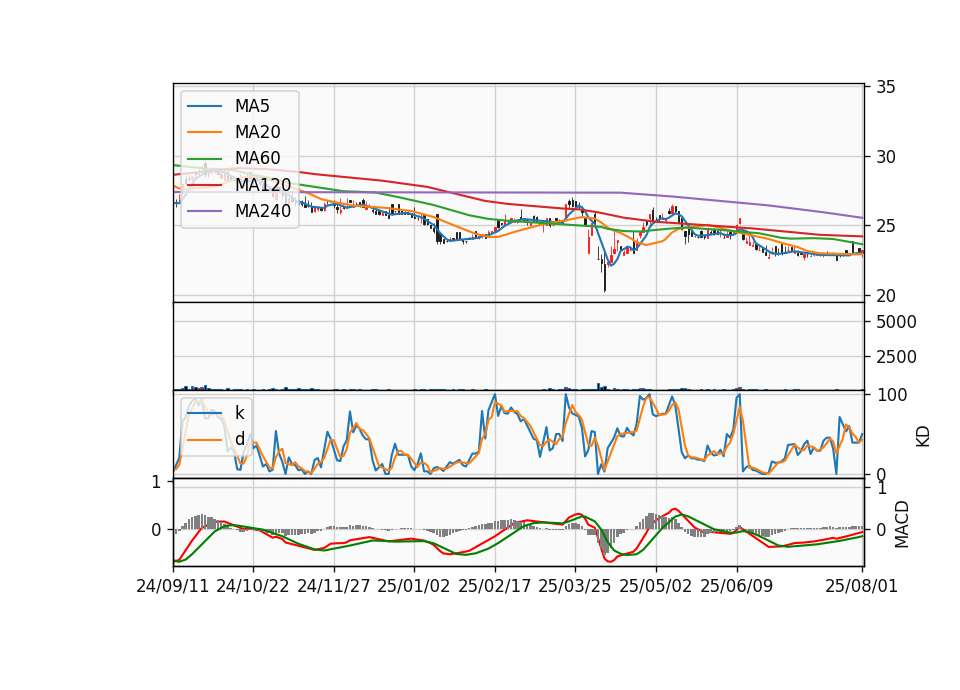Click the MA240 legend label
Image resolution: width=960 pixels, height=690 pixels.
(x=263, y=211)
